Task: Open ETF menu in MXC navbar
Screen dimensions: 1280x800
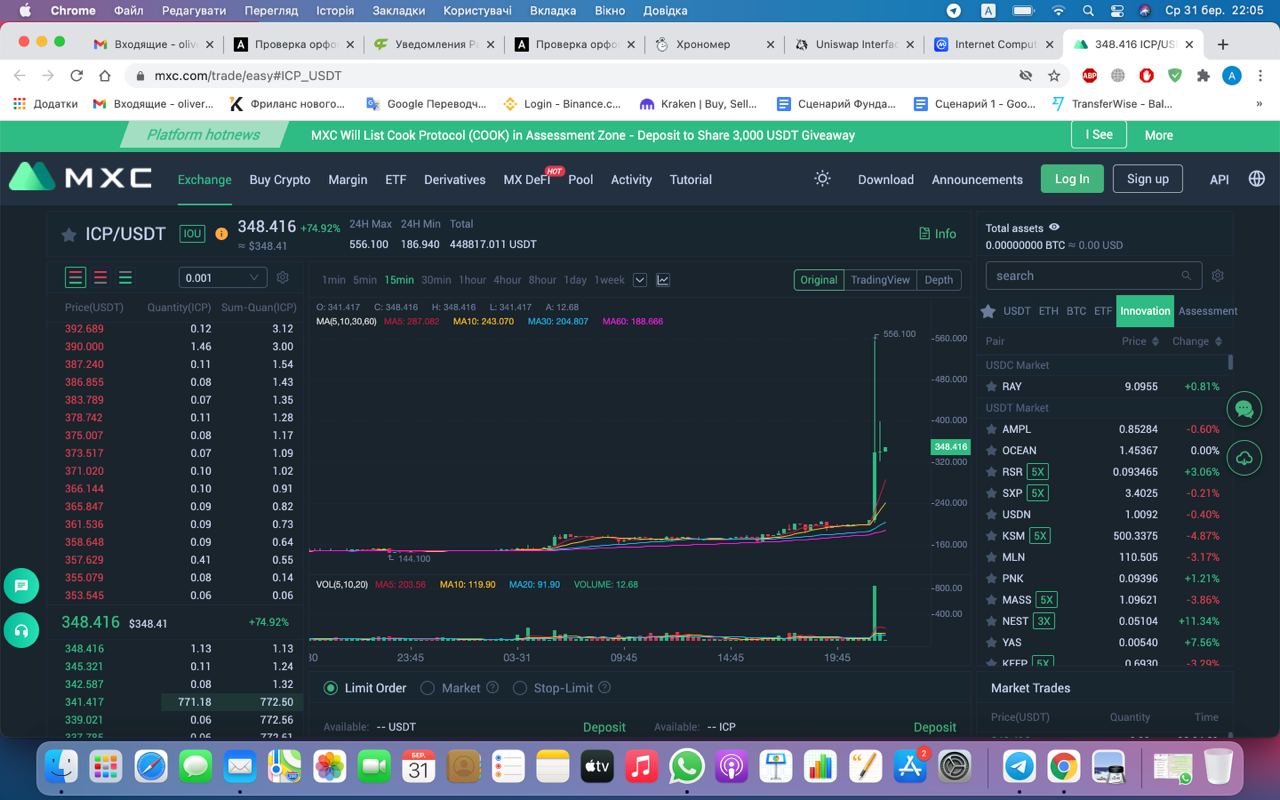Action: (x=396, y=180)
